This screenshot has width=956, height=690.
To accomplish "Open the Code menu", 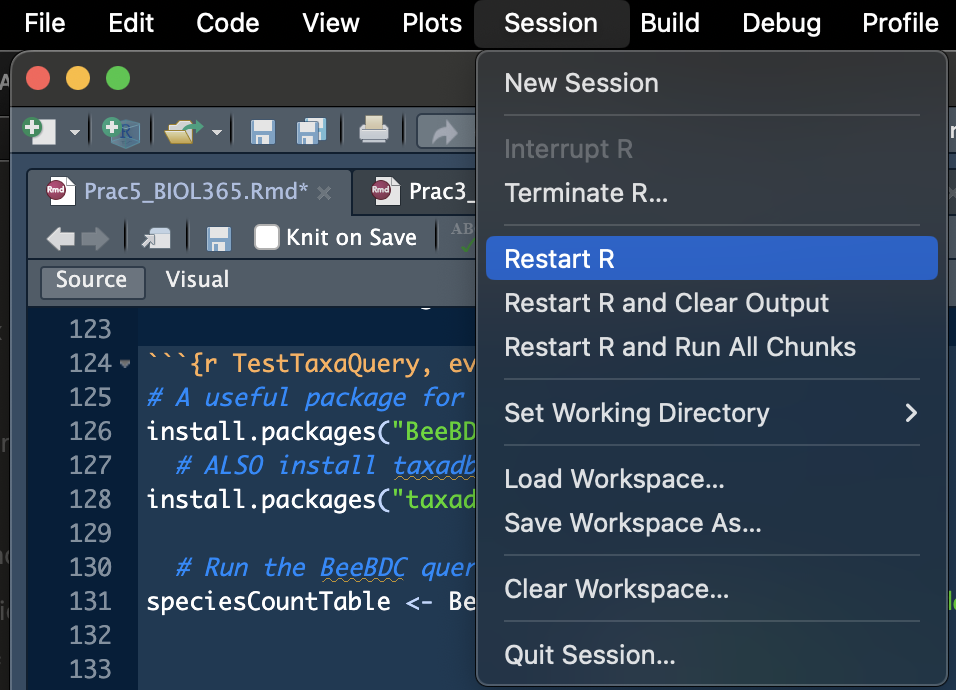I will pyautogui.click(x=227, y=23).
